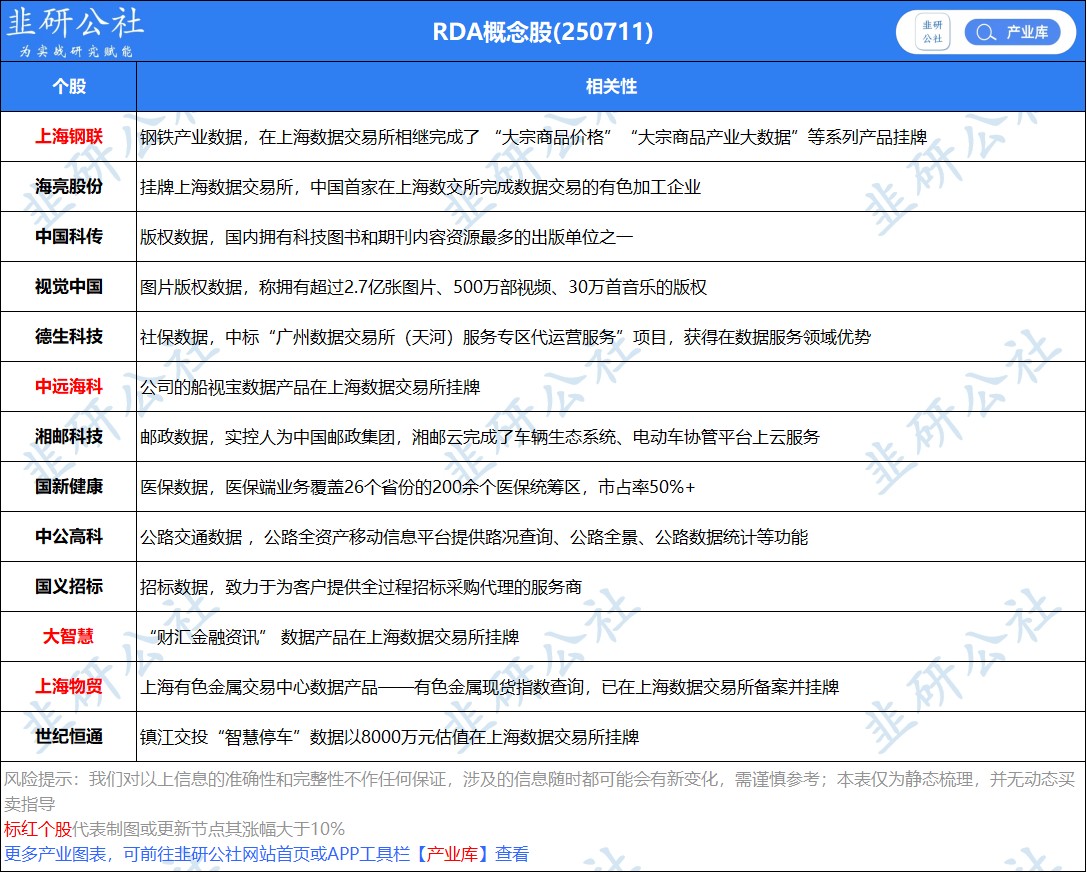Select the stock name 大智慧
Image resolution: width=1087 pixels, height=872 pixels.
69,636
